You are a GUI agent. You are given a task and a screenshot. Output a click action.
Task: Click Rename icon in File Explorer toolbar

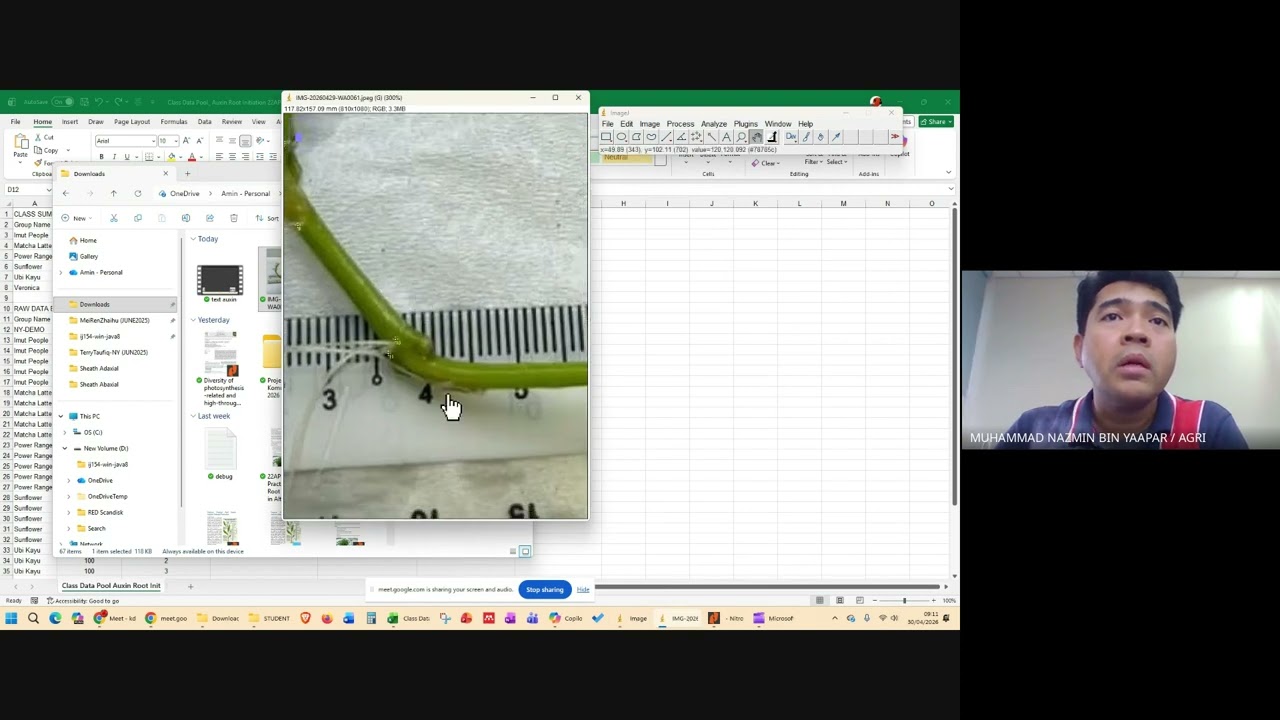[x=186, y=218]
